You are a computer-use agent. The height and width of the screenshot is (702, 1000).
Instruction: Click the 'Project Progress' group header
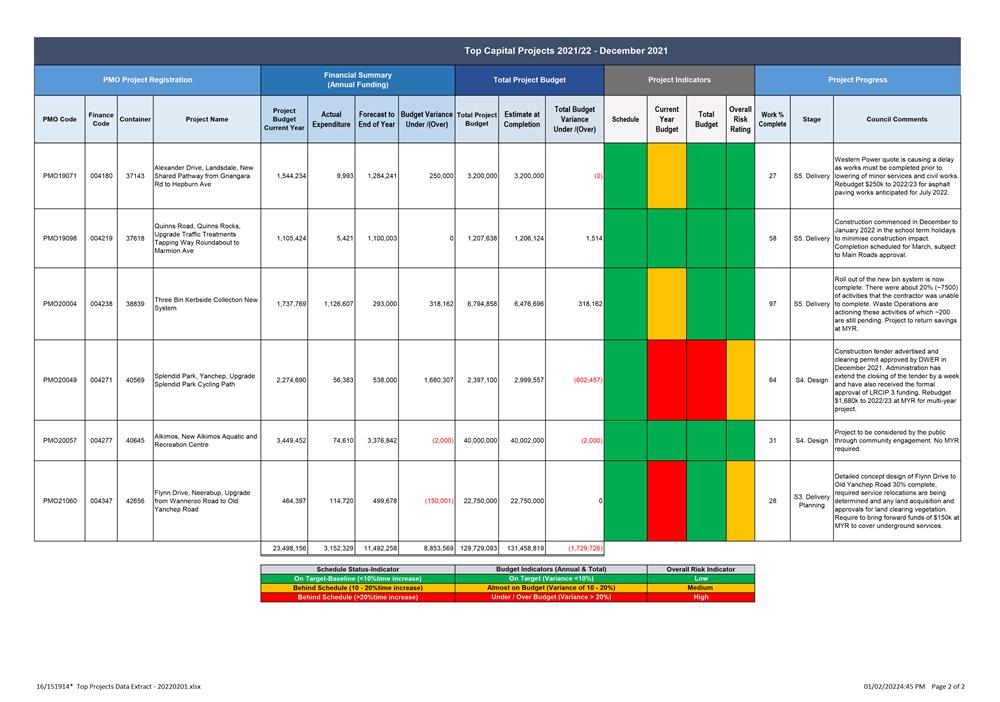[857, 80]
